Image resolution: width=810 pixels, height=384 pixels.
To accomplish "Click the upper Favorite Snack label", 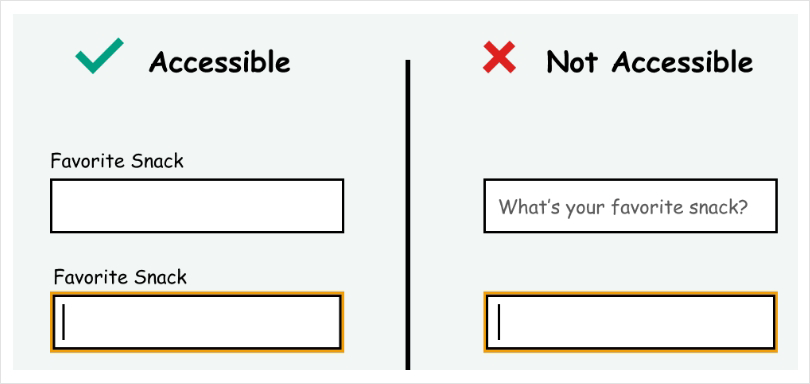I will point(117,161).
